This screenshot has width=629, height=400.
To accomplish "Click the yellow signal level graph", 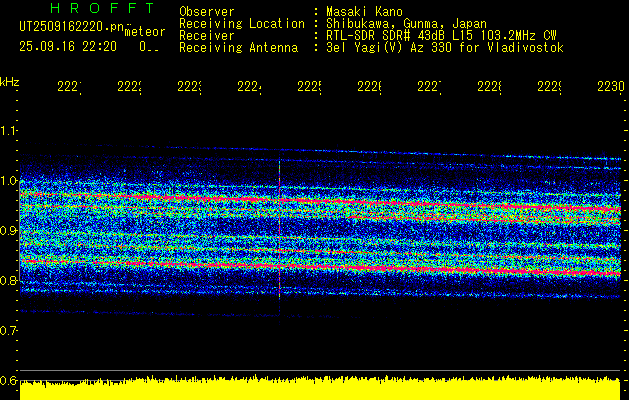I will tap(320, 388).
